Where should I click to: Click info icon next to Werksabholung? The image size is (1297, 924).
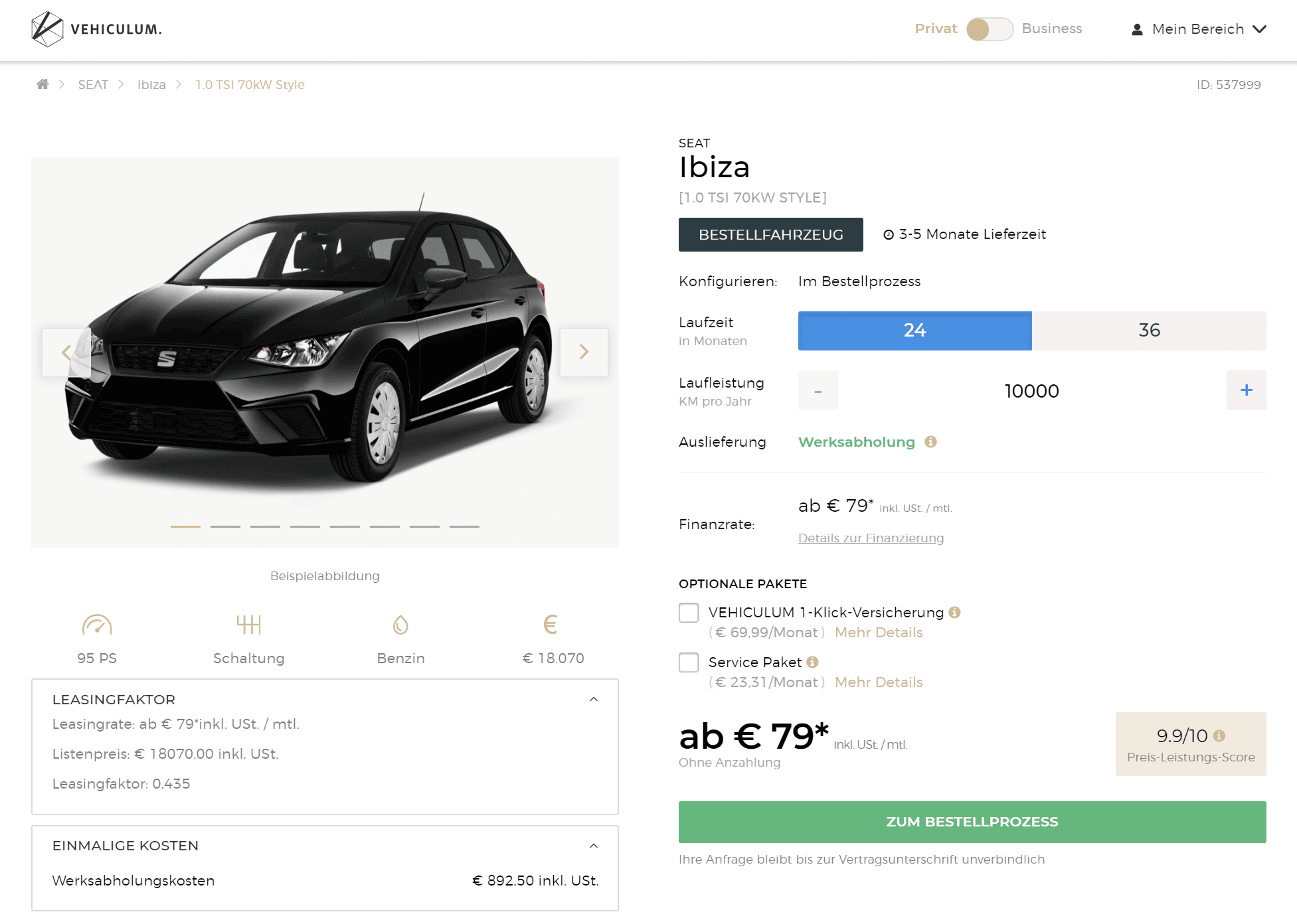(x=930, y=442)
